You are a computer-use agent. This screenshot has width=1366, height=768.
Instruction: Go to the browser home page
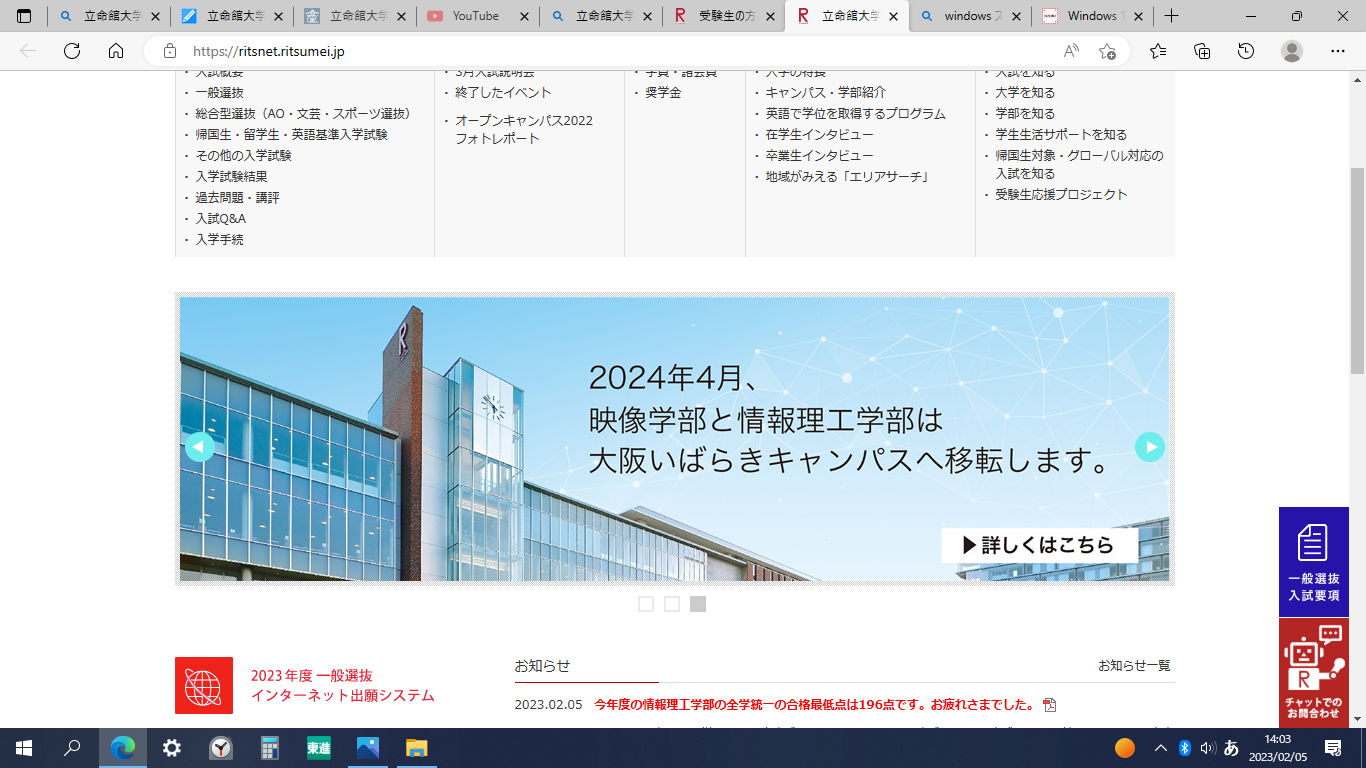(116, 51)
